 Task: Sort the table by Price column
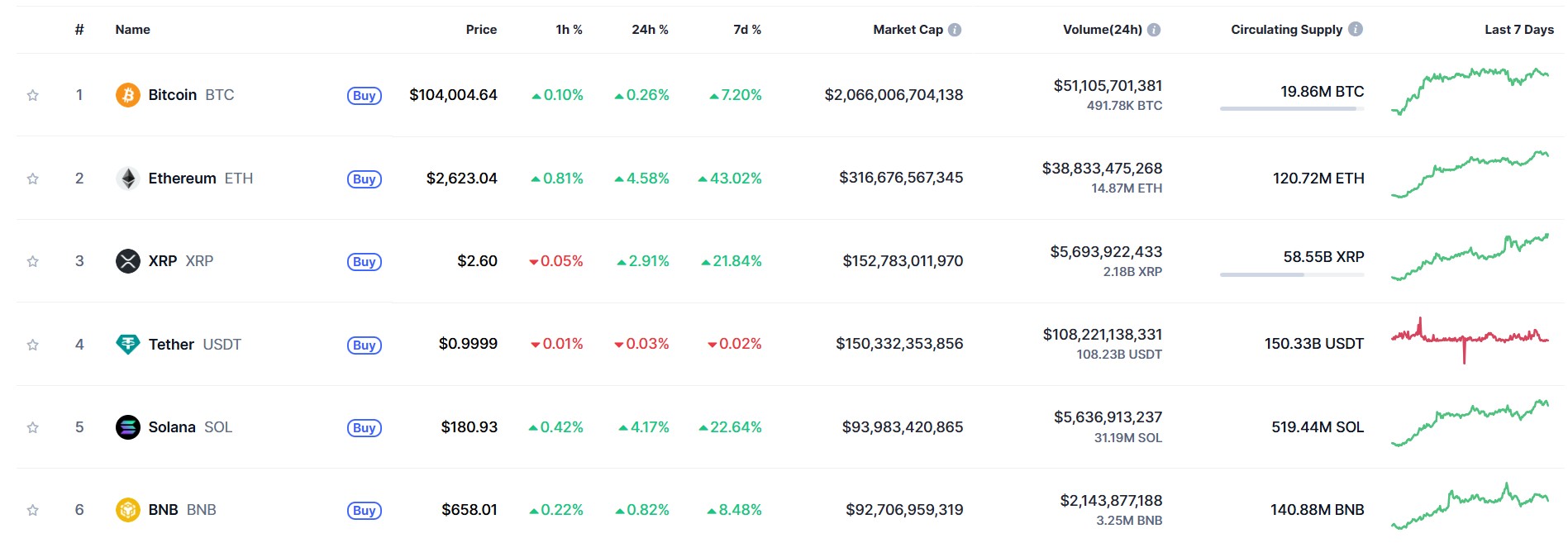[x=481, y=30]
